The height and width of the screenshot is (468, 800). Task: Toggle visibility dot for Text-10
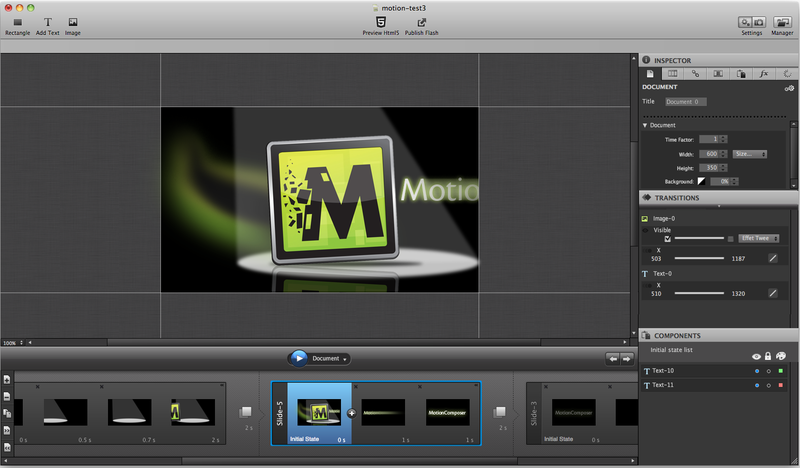coord(757,371)
